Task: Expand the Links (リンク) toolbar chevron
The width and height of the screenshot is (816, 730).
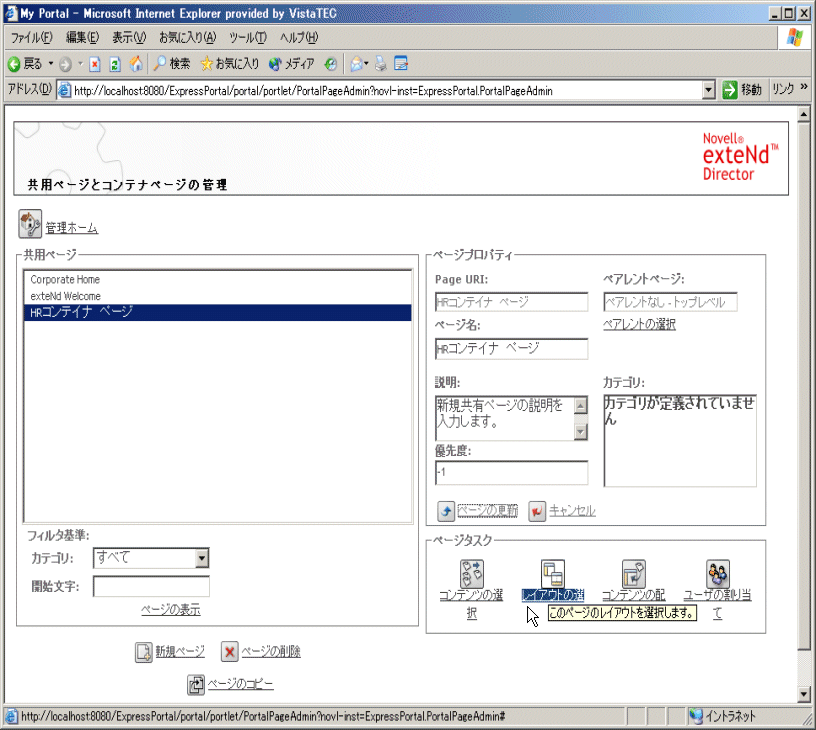Action: 804,86
